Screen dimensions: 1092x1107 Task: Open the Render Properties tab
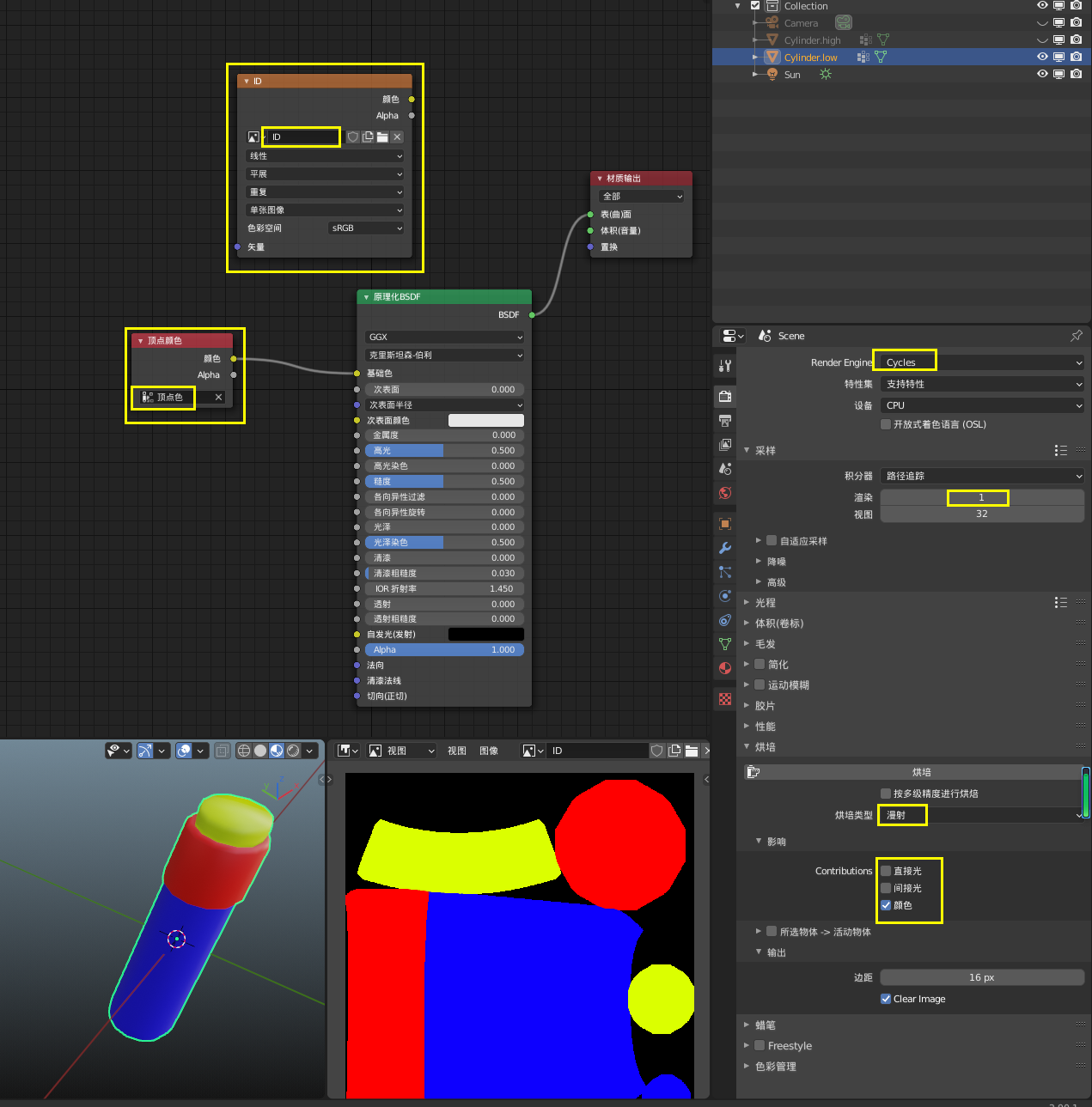[724, 396]
